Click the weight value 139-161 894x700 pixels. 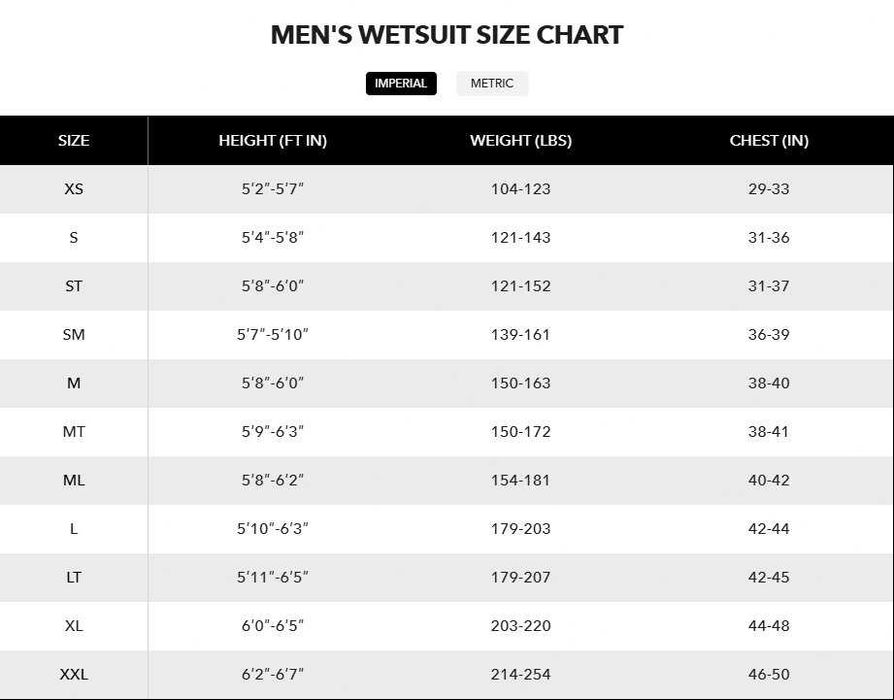tap(521, 335)
